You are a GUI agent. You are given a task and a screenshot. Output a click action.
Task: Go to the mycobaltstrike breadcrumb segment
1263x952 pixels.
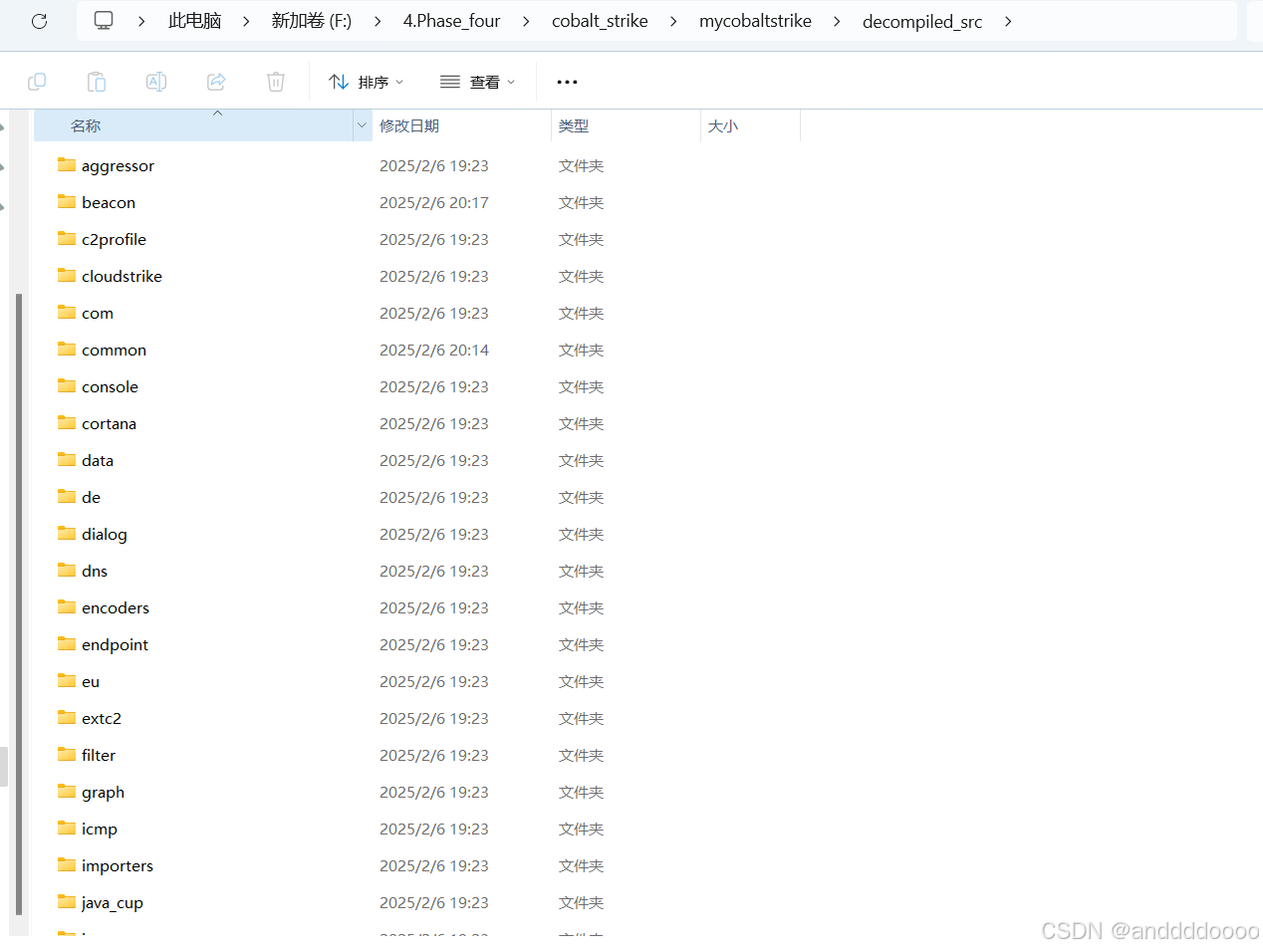(x=755, y=21)
